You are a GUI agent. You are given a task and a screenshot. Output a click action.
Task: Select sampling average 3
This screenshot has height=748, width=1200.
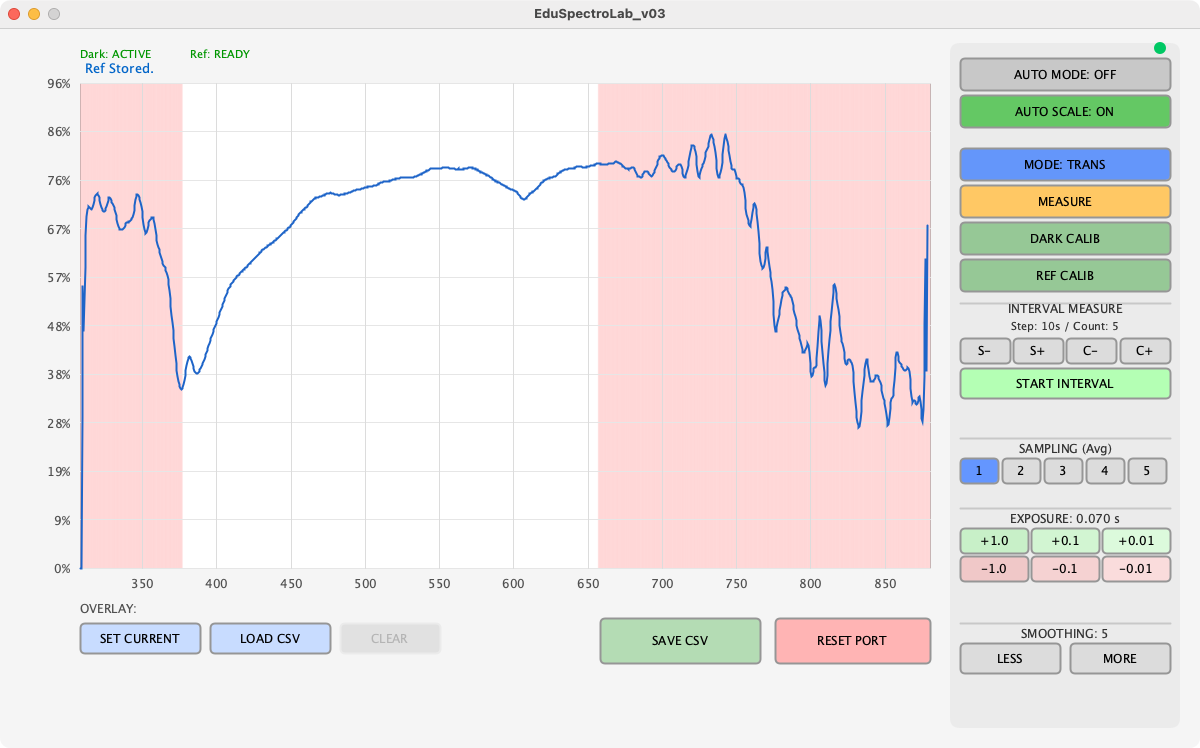(x=1064, y=471)
